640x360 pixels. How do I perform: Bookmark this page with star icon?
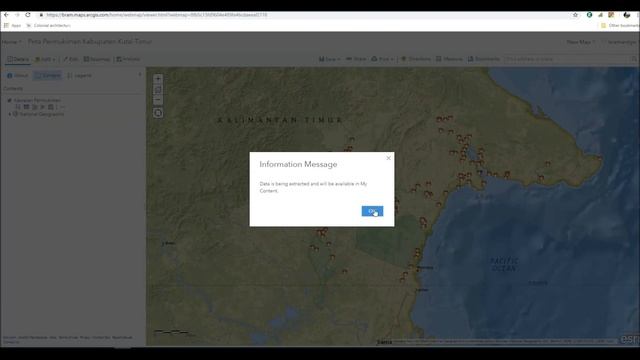(x=575, y=15)
